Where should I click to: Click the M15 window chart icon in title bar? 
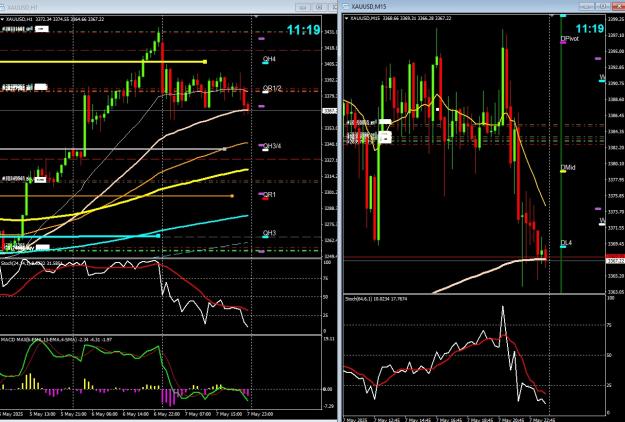pos(346,7)
